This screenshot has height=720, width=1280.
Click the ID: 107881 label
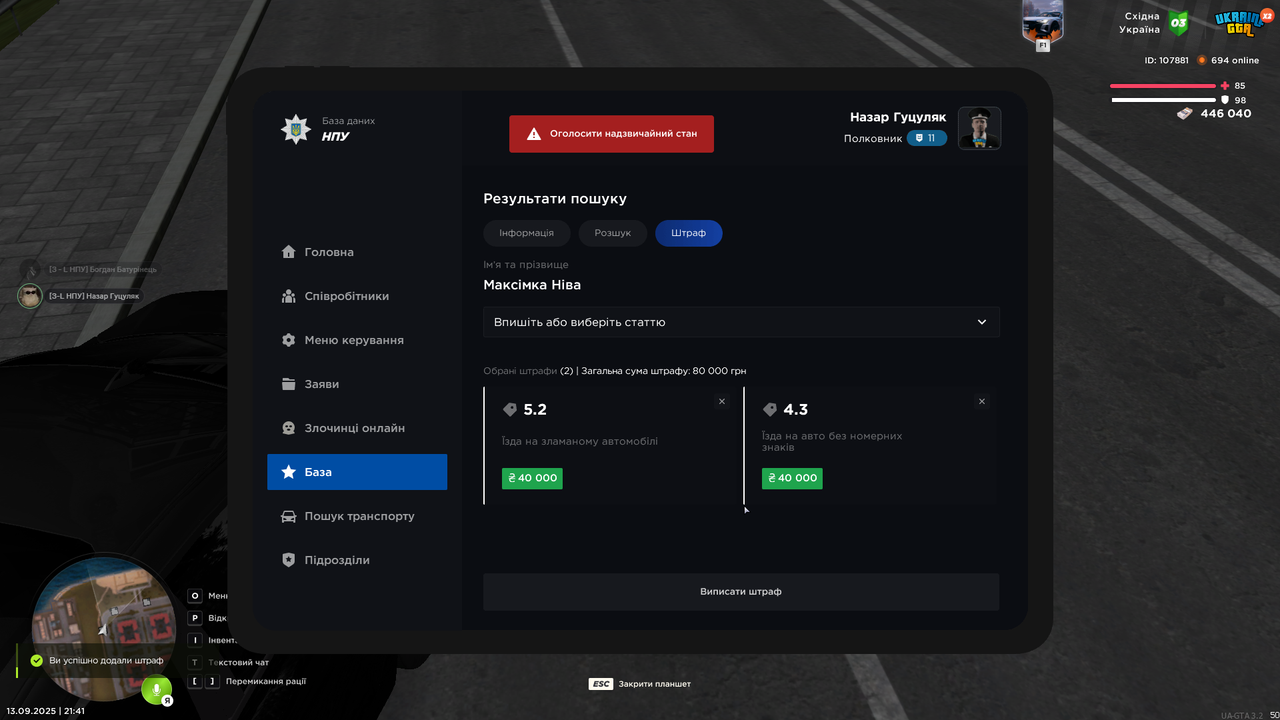[1167, 60]
